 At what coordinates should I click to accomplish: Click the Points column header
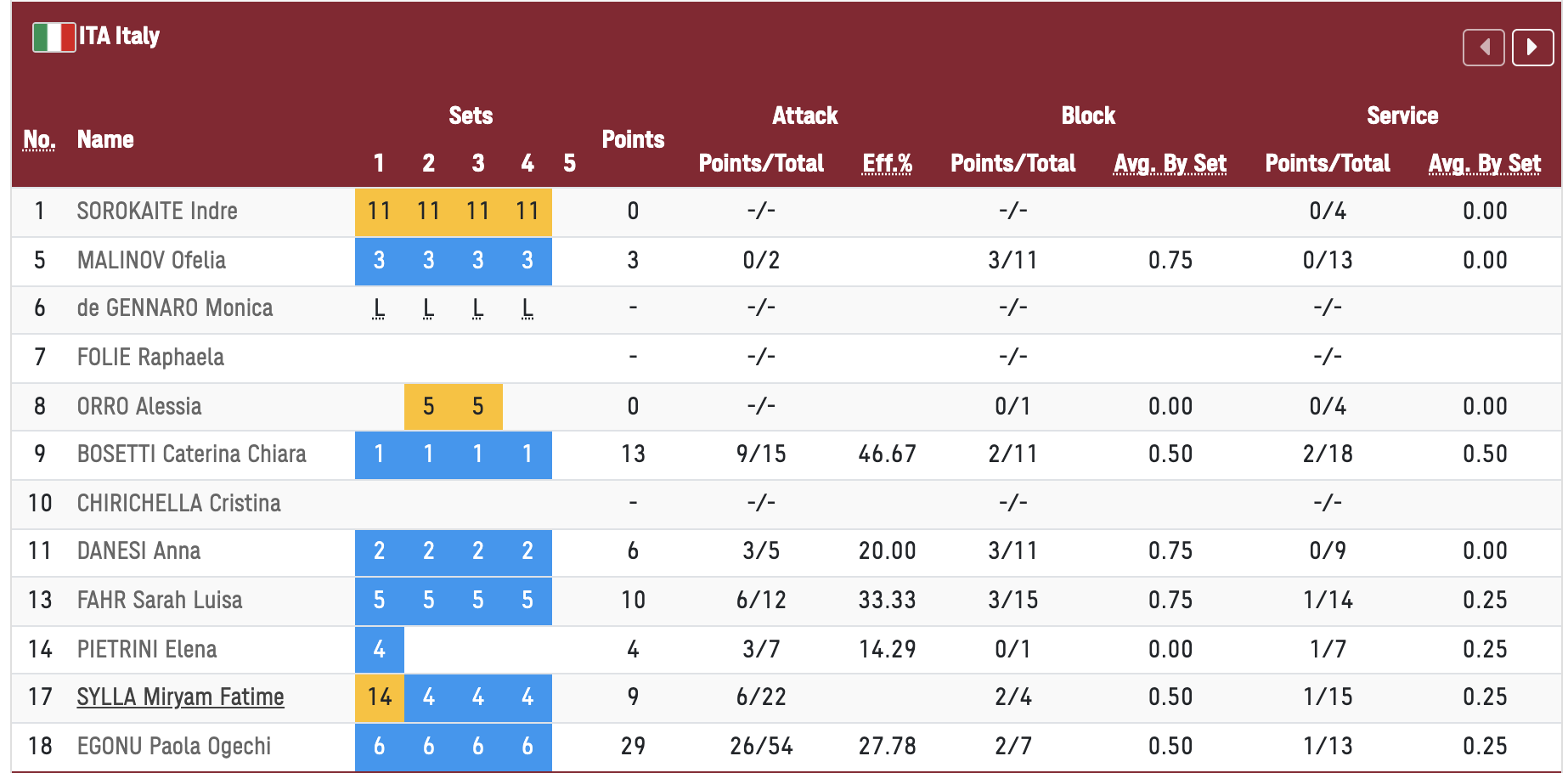[633, 139]
